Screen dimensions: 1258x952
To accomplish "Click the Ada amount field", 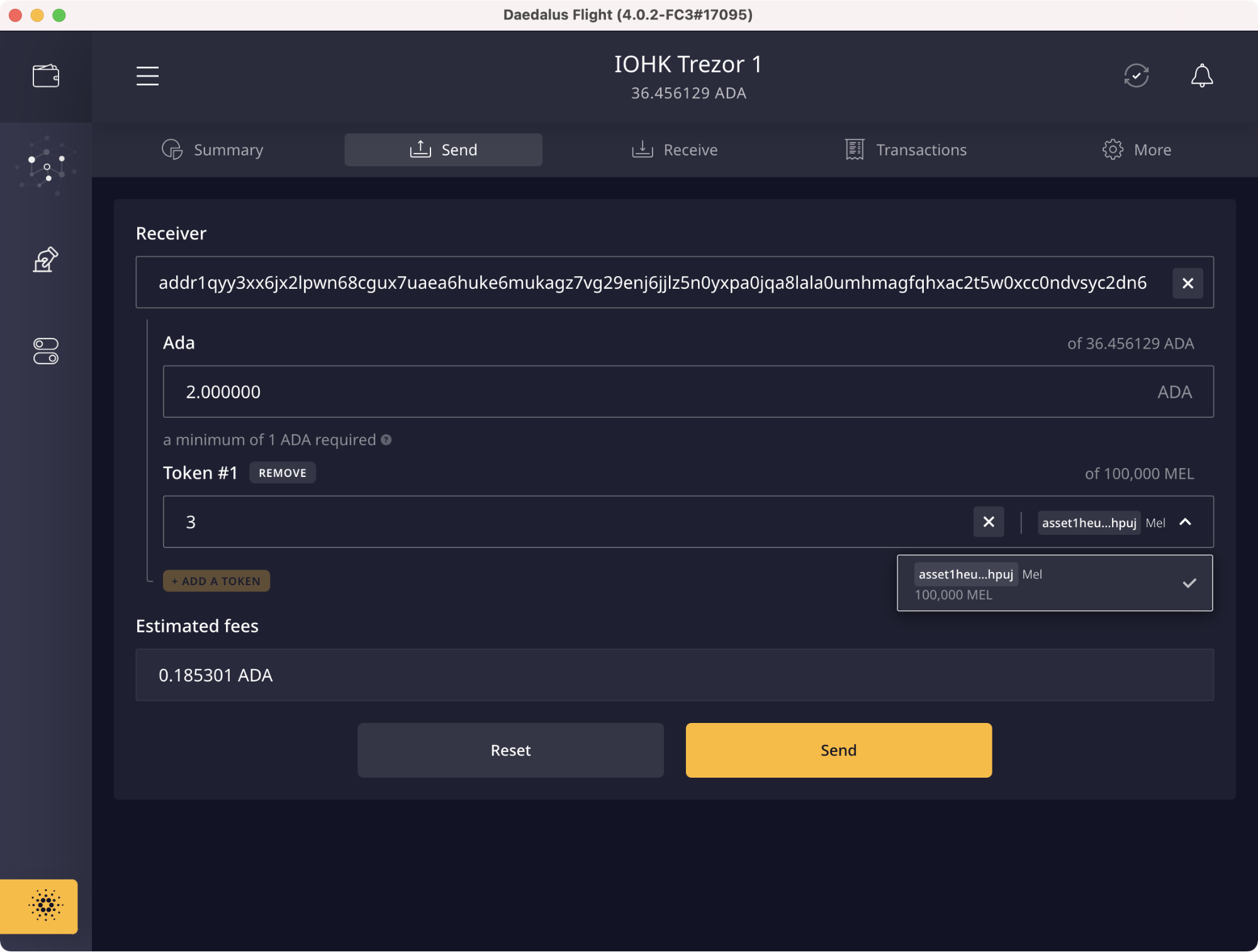I will pyautogui.click(x=688, y=391).
